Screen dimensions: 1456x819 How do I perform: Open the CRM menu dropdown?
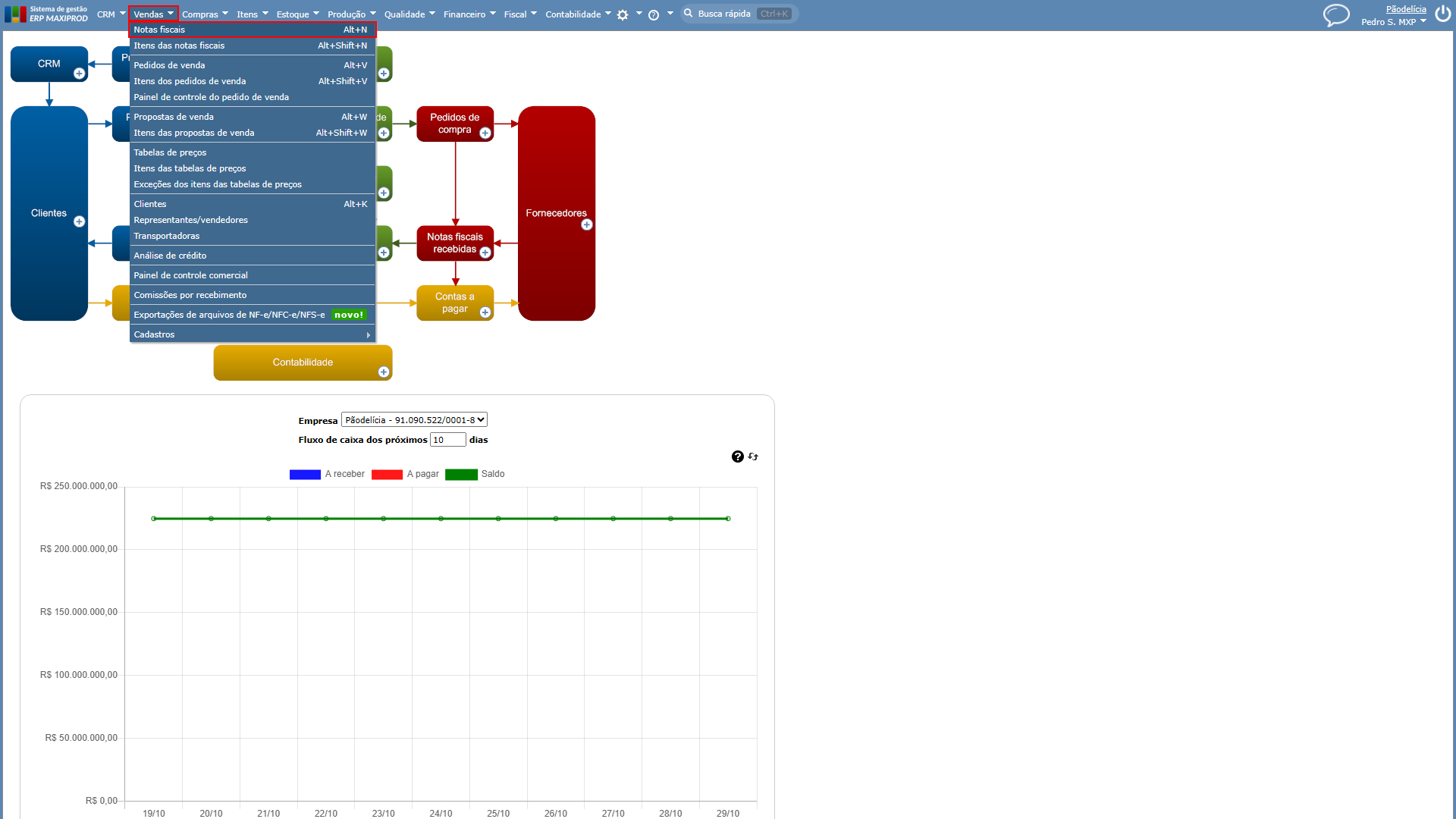[x=111, y=14]
